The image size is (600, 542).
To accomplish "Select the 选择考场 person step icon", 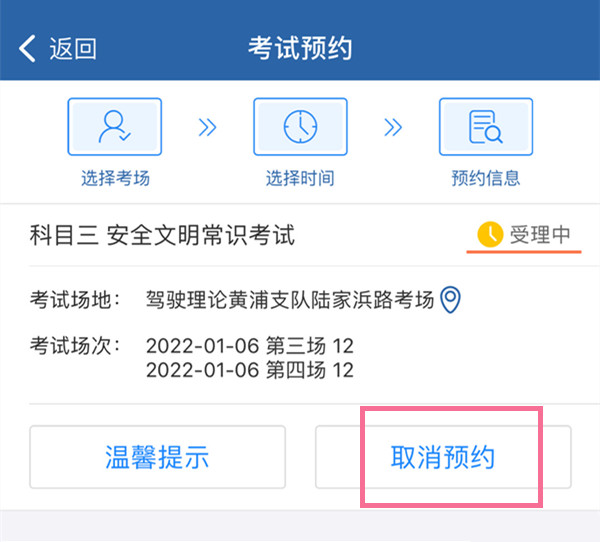I will (115, 126).
